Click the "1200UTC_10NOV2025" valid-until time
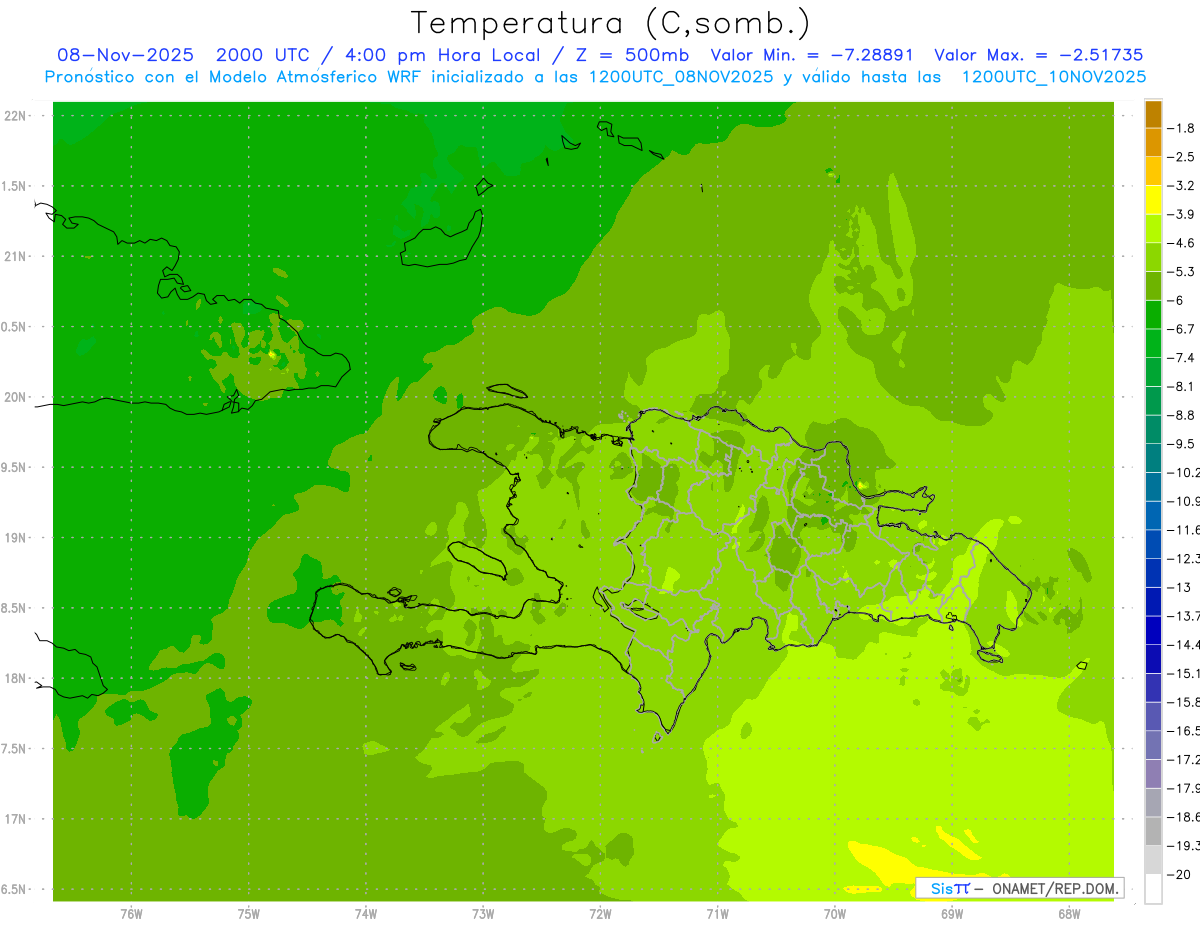 (1054, 77)
